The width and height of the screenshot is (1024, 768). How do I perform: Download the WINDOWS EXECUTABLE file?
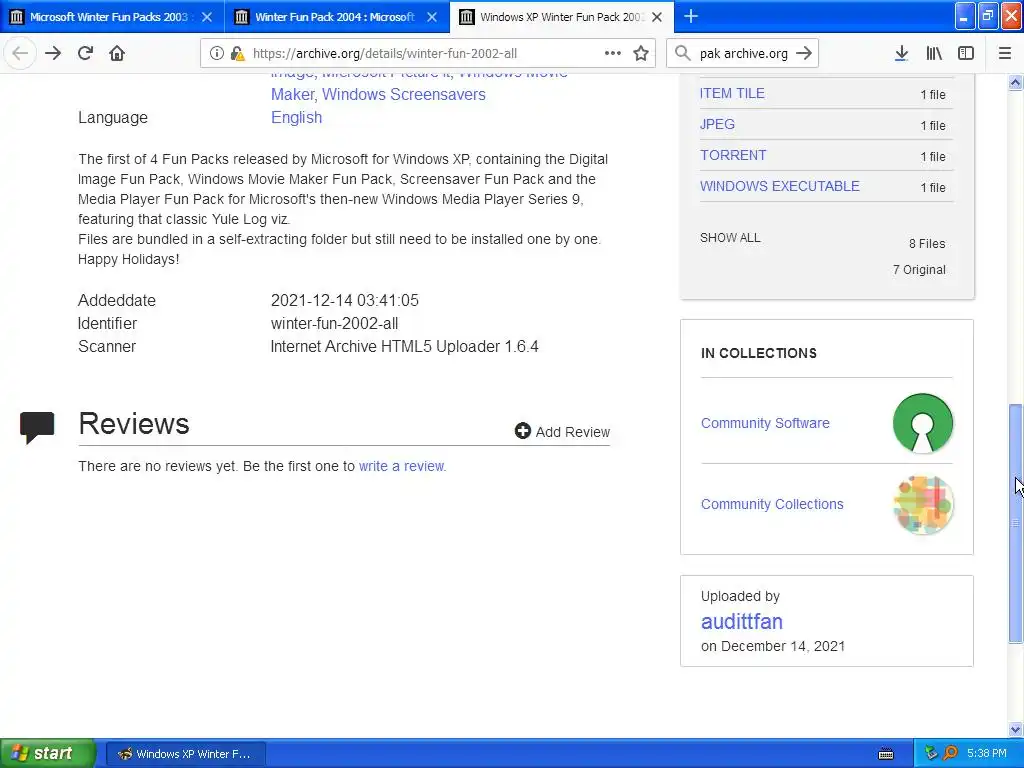tap(780, 186)
